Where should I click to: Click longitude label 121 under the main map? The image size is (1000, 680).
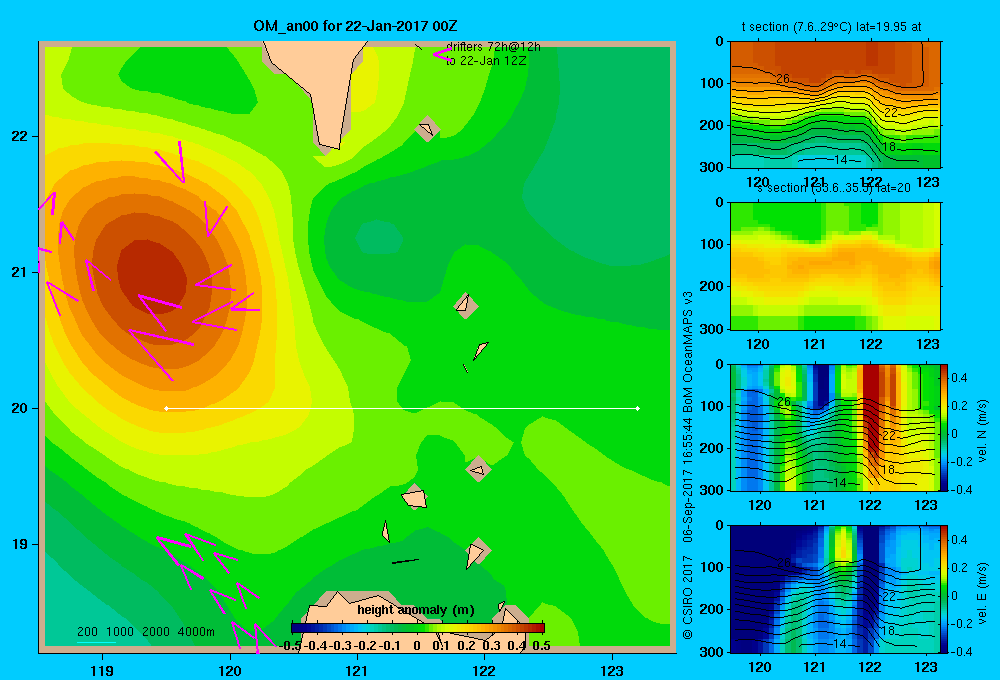357,670
